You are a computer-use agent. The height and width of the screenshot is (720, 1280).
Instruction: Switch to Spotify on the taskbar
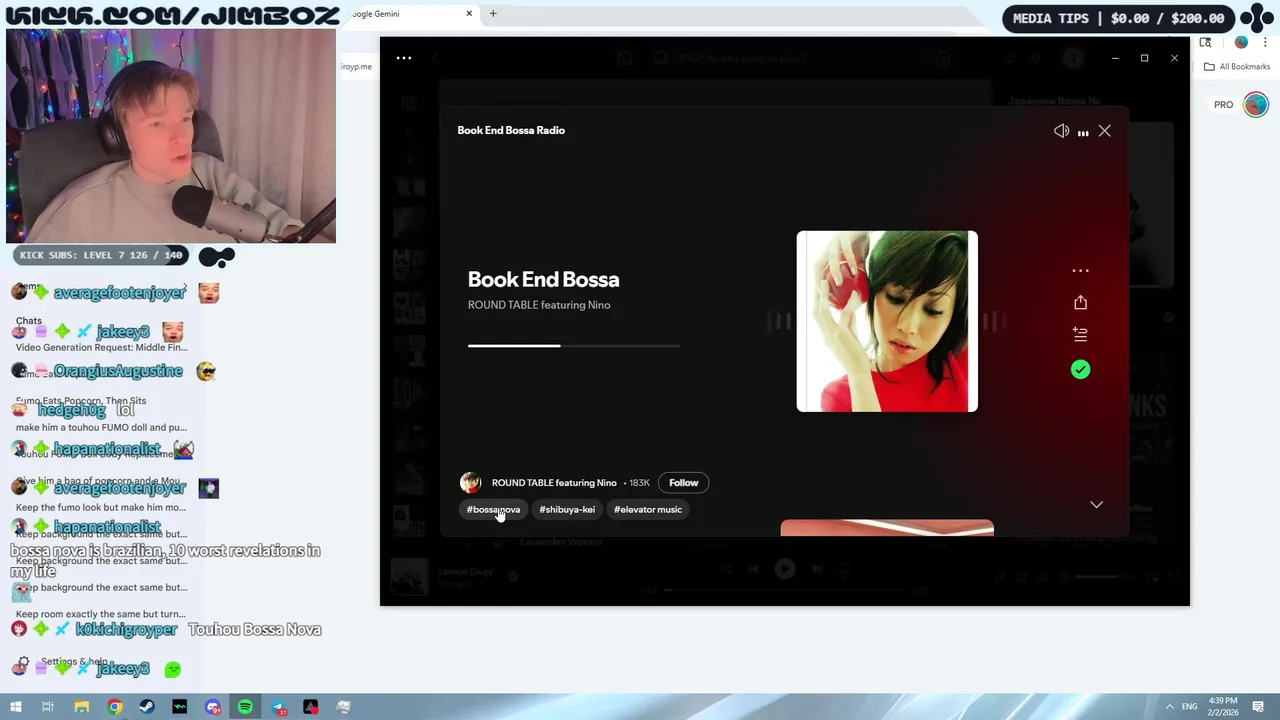245,707
